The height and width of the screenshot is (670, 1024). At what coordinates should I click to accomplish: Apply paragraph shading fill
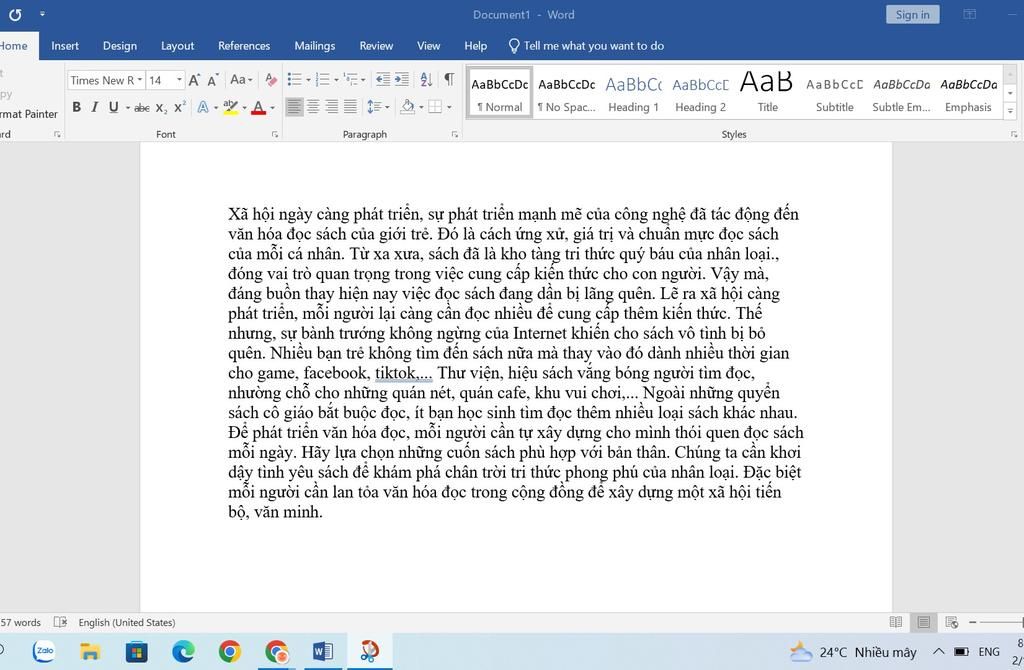coord(407,107)
